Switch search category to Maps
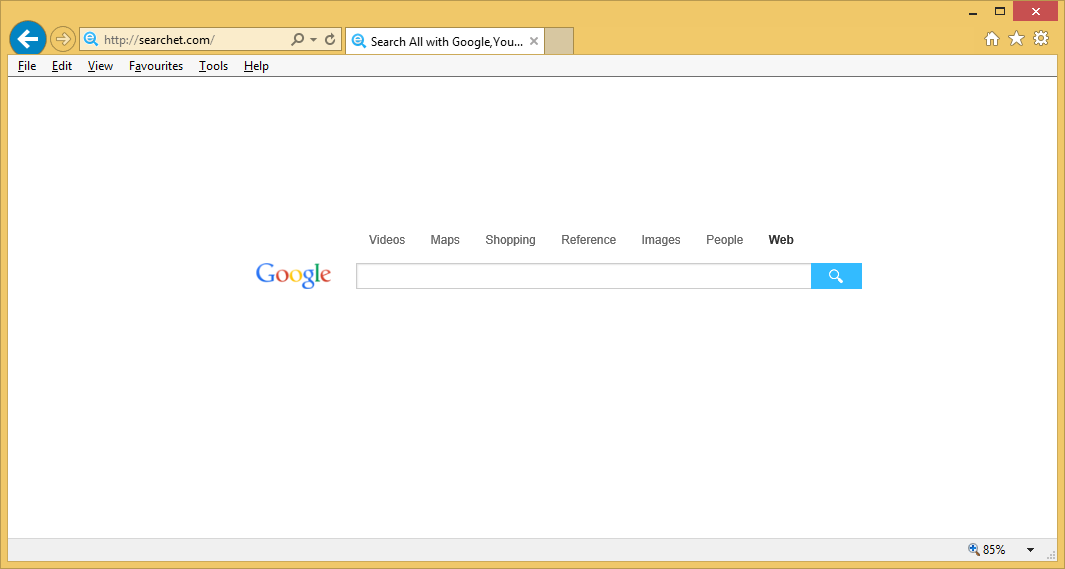Screen dimensions: 1065x569 pyautogui.click(x=445, y=240)
